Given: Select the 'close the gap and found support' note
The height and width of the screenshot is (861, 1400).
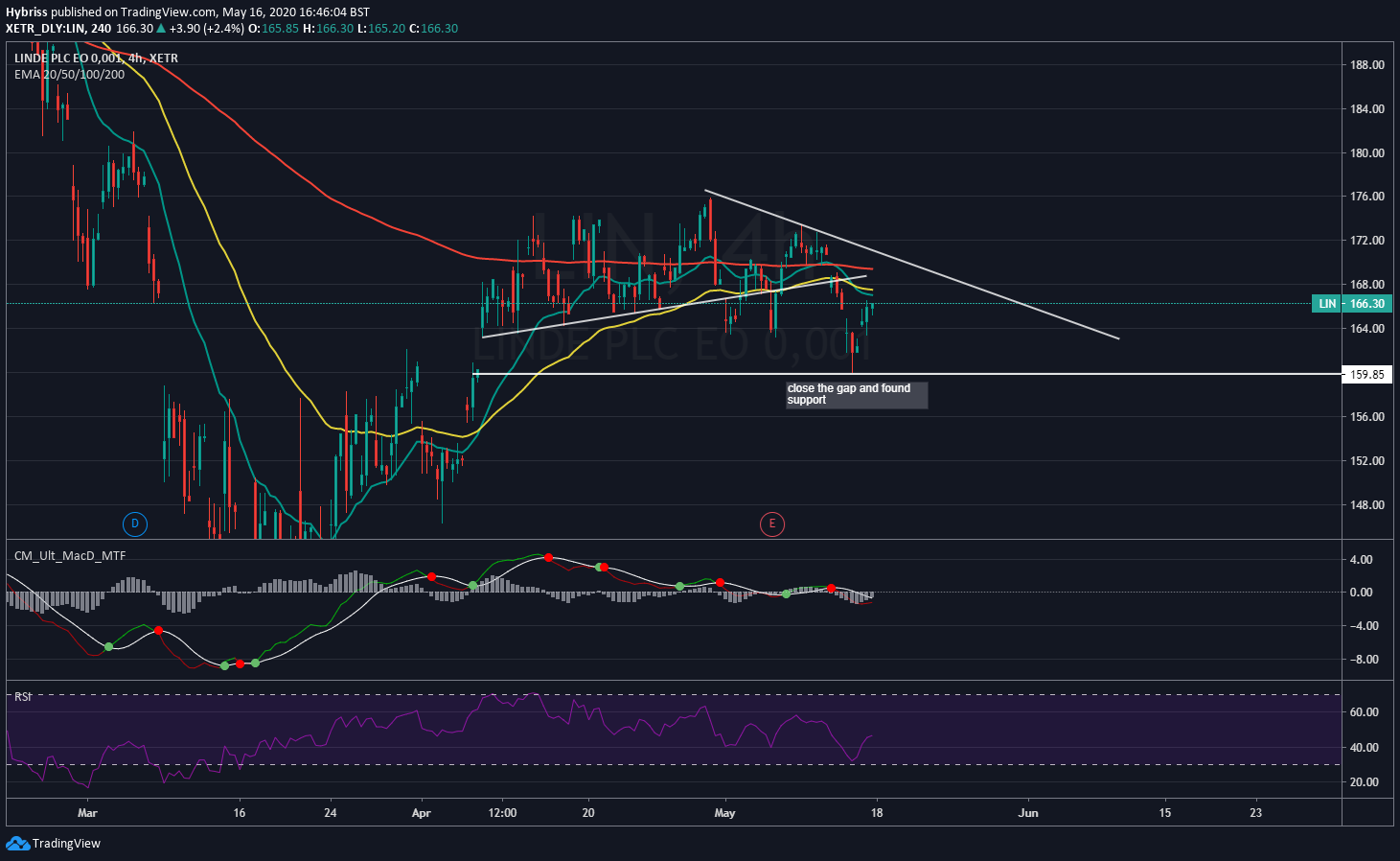Looking at the screenshot, I should click(x=856, y=395).
